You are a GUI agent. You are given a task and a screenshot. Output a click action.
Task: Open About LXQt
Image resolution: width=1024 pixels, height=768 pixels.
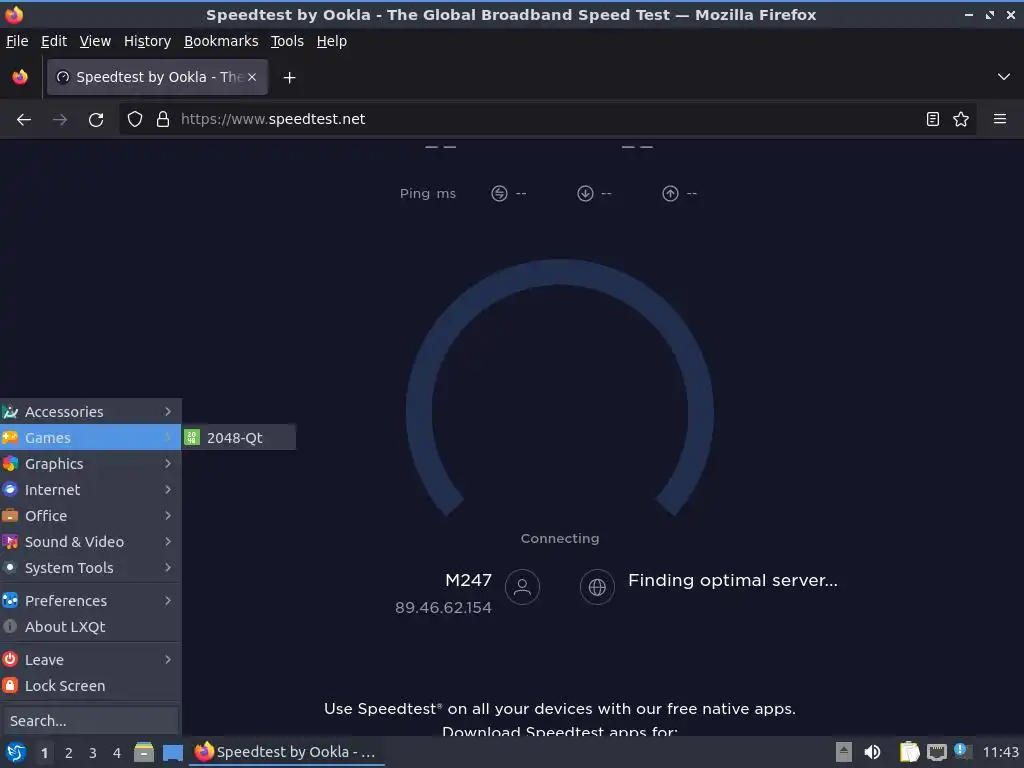coord(91,627)
